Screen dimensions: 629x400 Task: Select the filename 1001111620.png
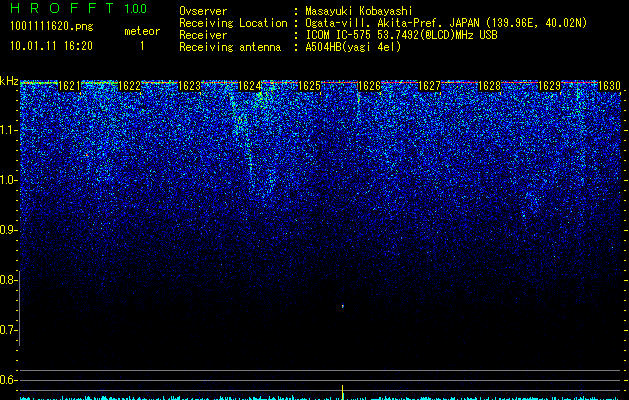pyautogui.click(x=51, y=26)
